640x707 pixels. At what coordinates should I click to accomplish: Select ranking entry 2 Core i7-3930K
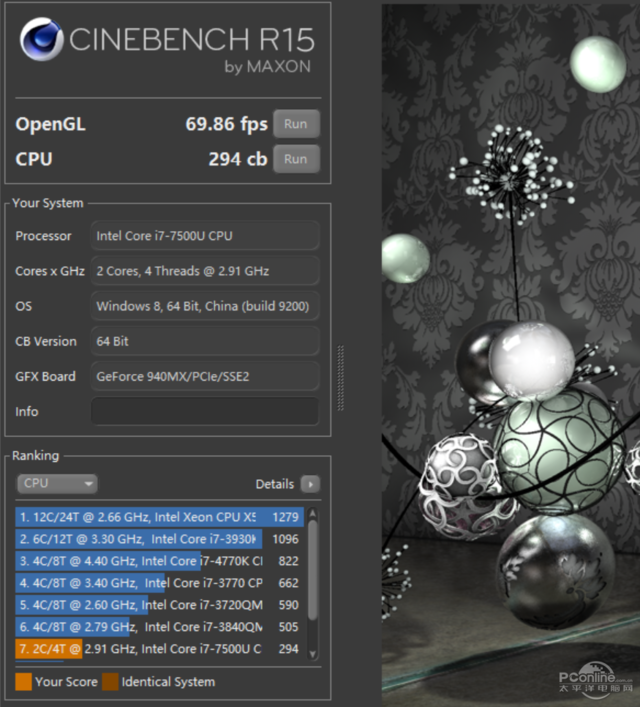coord(159,539)
